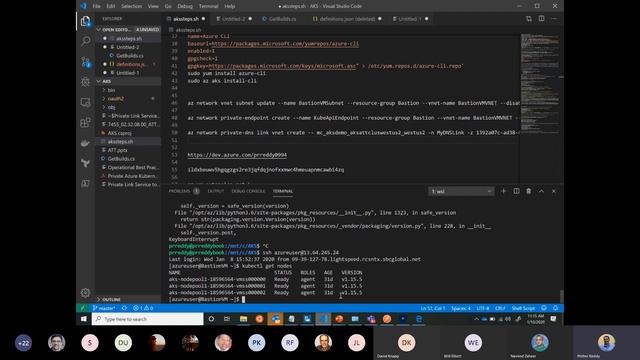Open the Go menu
Viewport: 640px width, 360px height.
point(168,6)
